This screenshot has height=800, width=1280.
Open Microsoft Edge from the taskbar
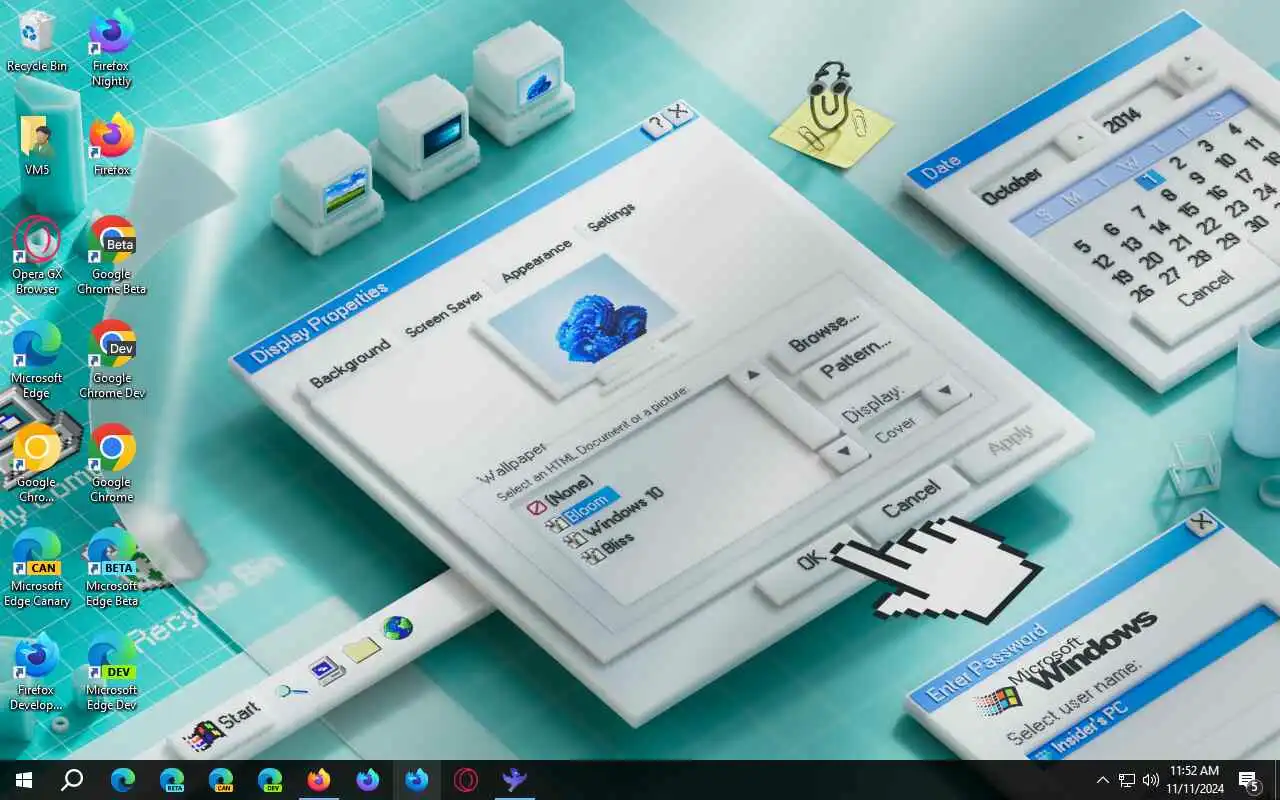pyautogui.click(x=123, y=780)
